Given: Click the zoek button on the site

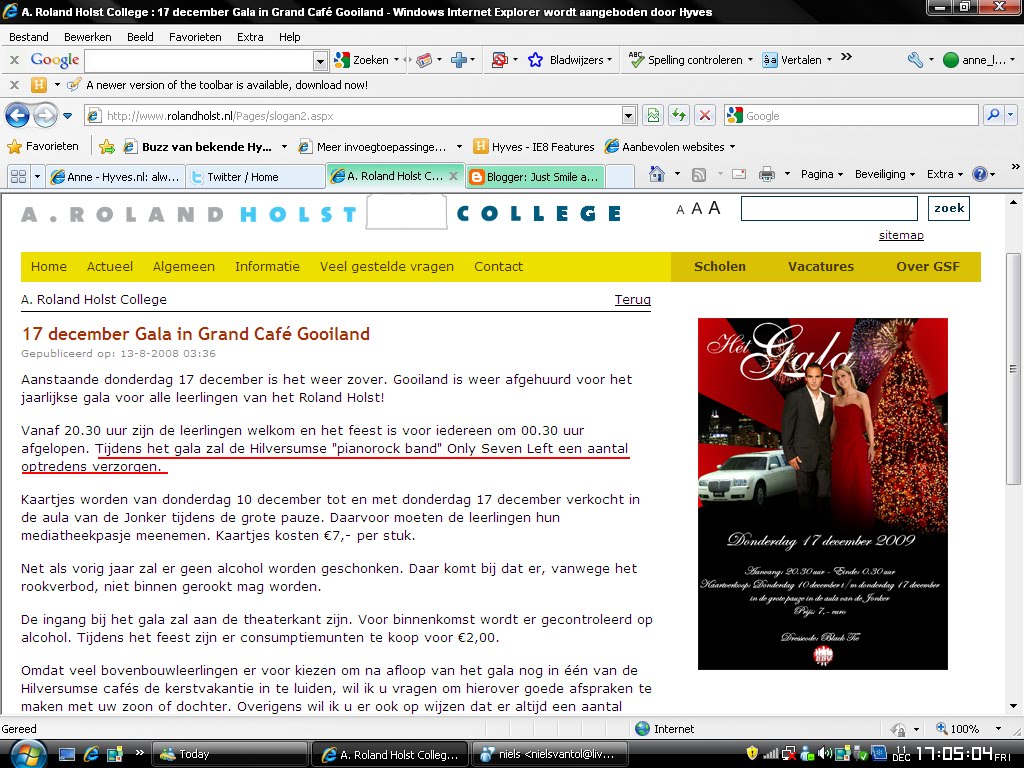Looking at the screenshot, I should (x=949, y=208).
